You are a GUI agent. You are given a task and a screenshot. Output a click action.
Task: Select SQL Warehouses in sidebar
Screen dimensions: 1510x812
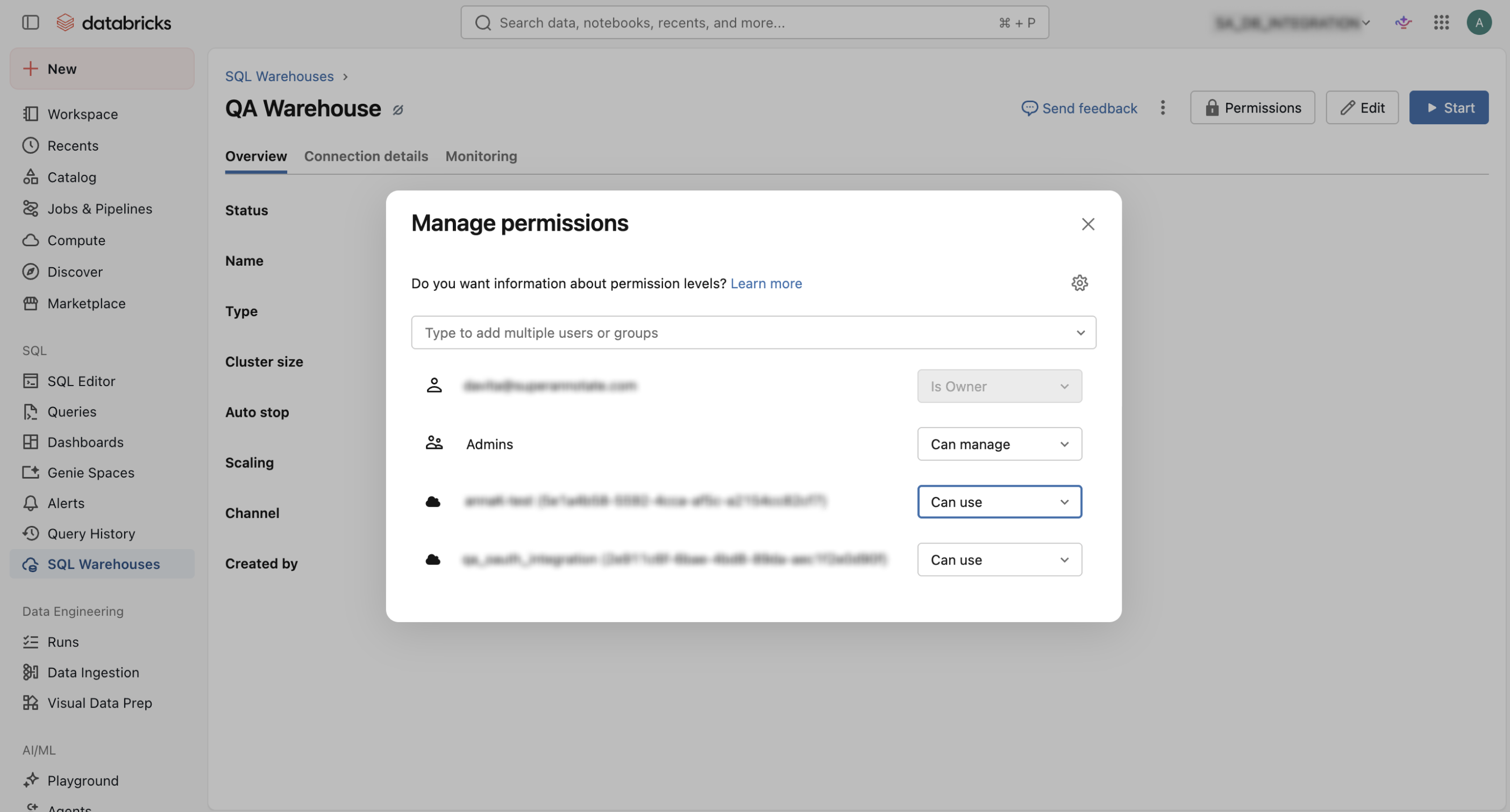(102, 564)
